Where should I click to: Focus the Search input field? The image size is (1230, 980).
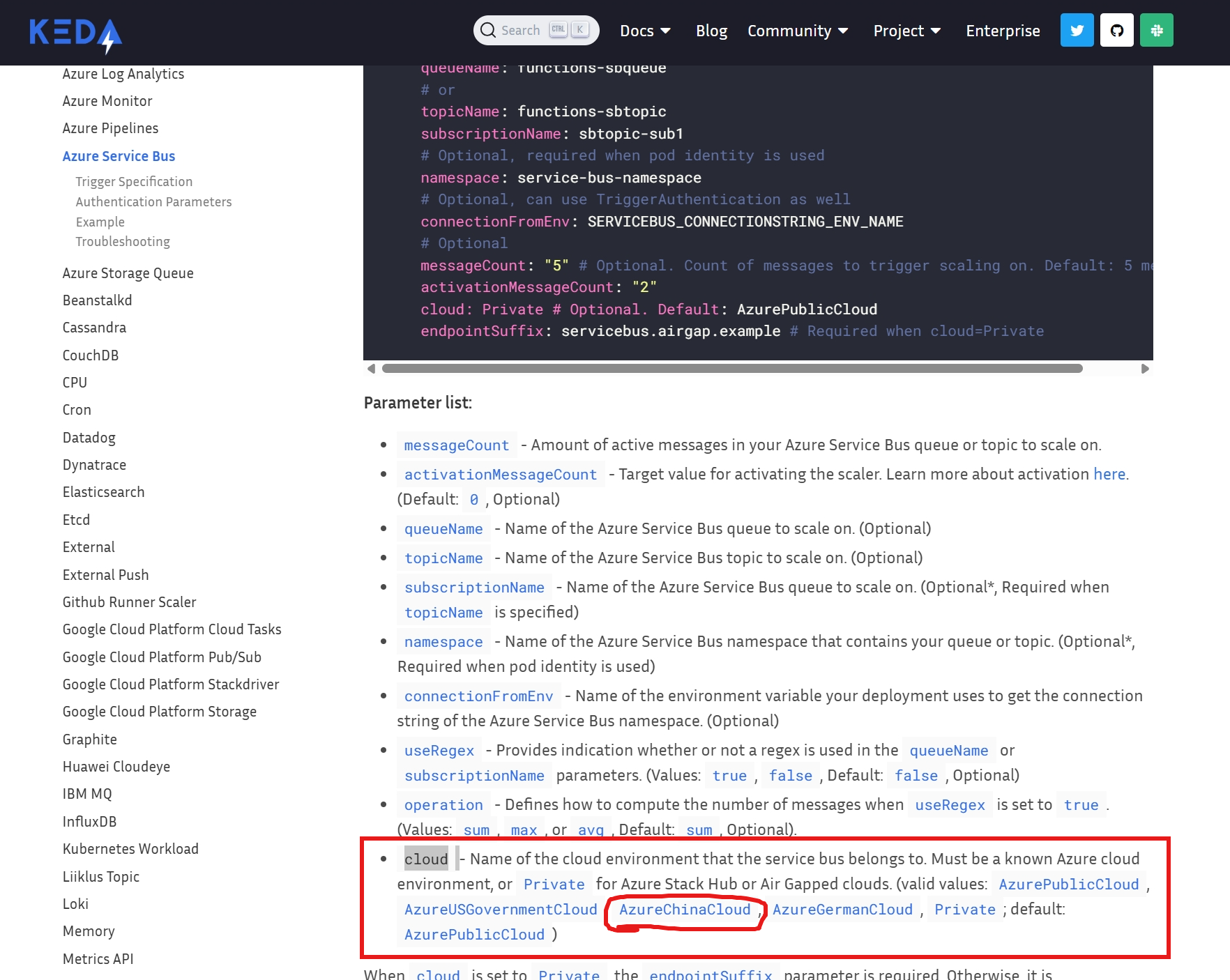click(x=536, y=30)
